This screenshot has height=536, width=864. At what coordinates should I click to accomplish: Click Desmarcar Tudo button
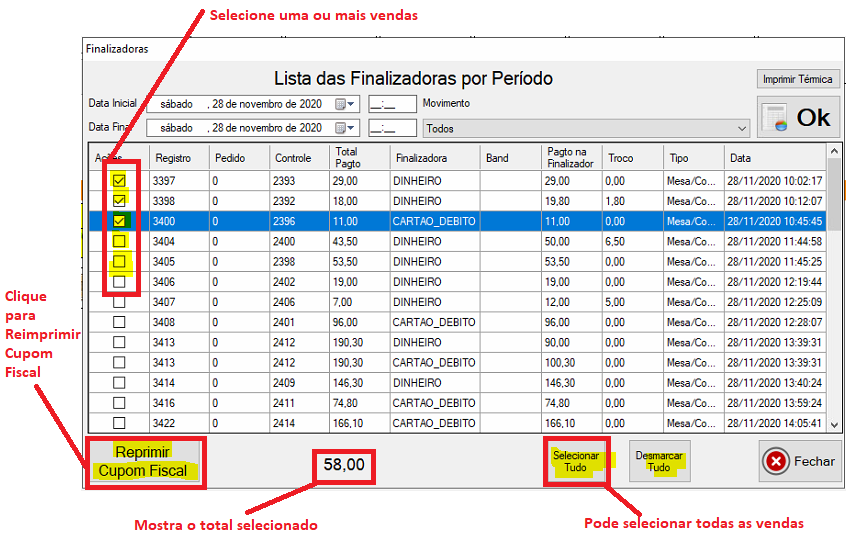pos(660,462)
